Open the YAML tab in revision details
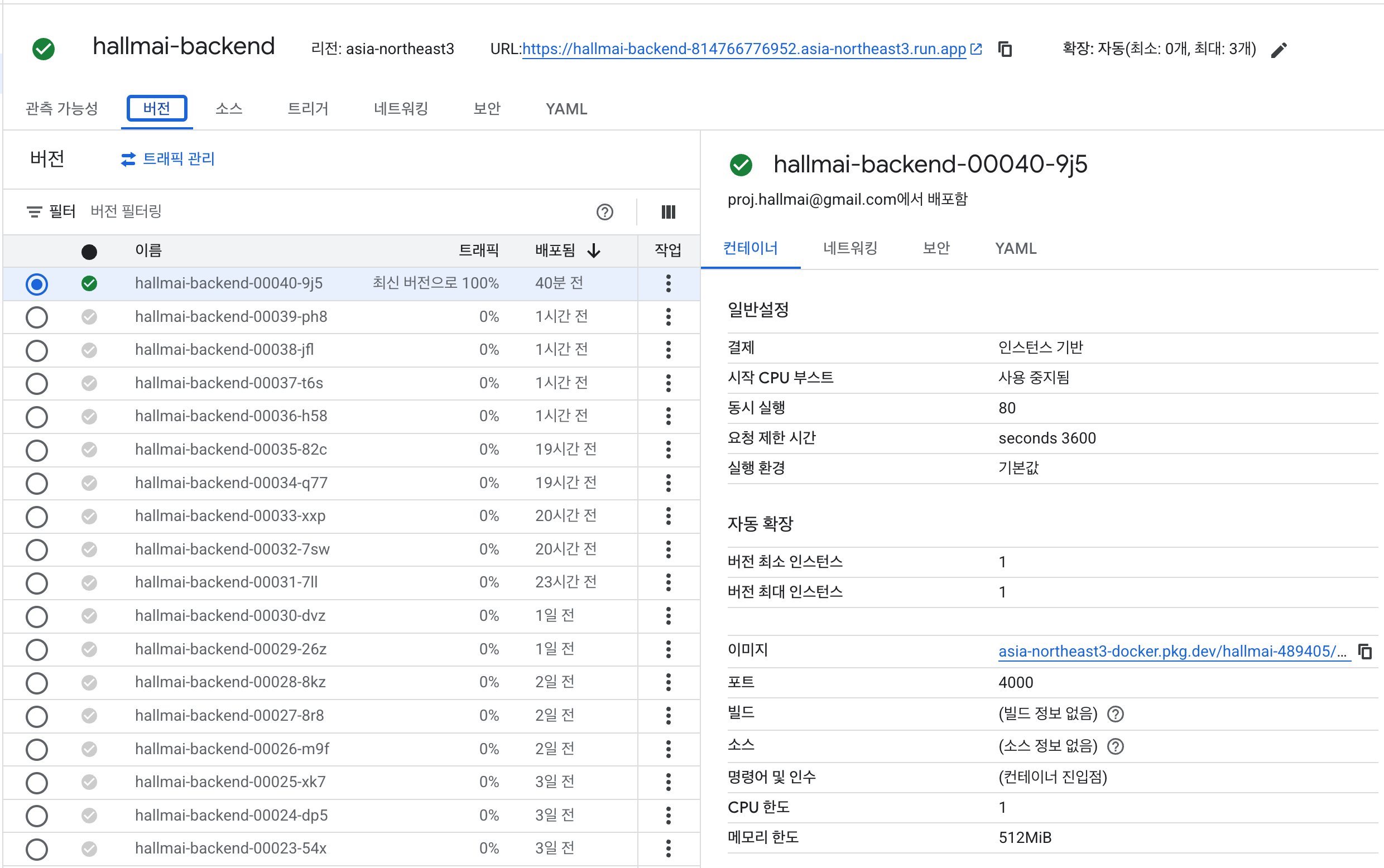Viewport: 1384px width, 868px height. pyautogui.click(x=1015, y=249)
